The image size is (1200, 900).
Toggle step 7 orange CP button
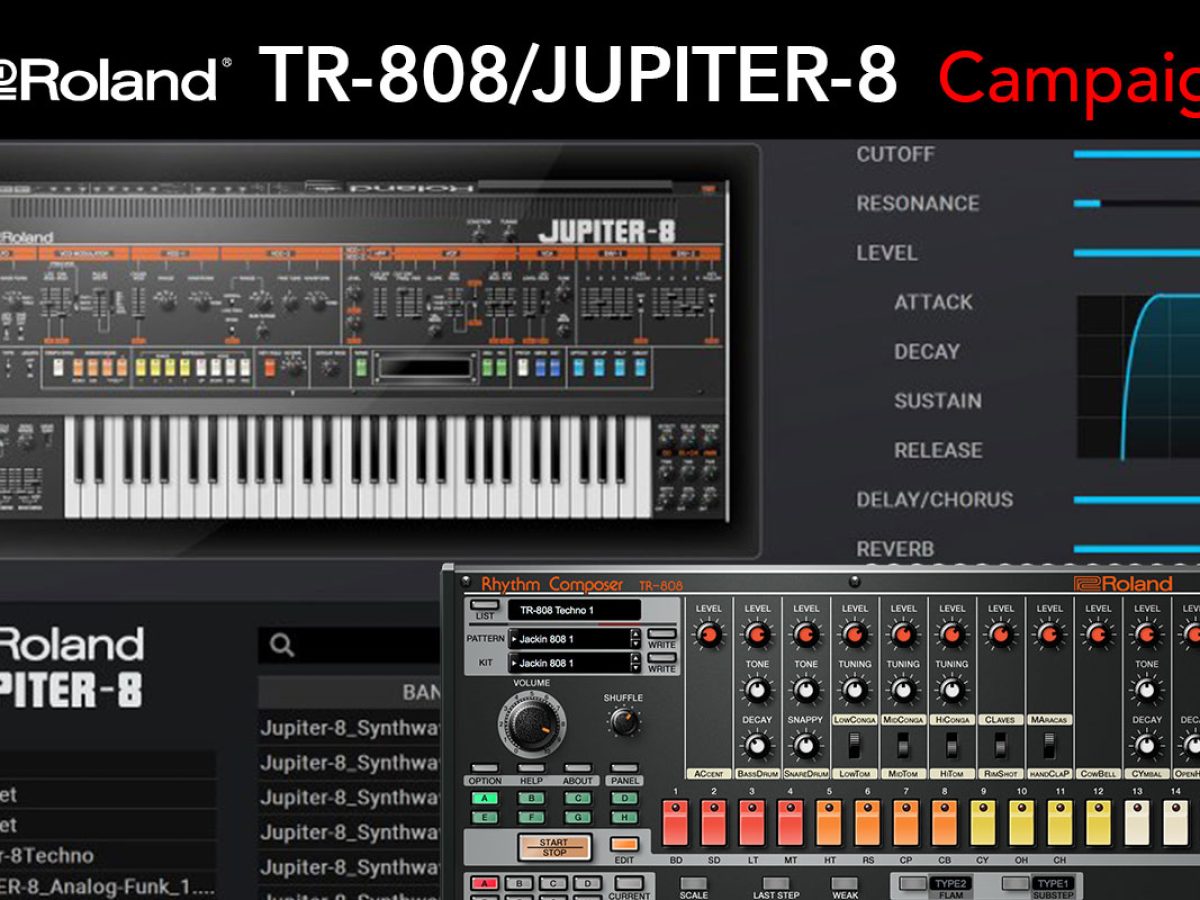[x=906, y=822]
